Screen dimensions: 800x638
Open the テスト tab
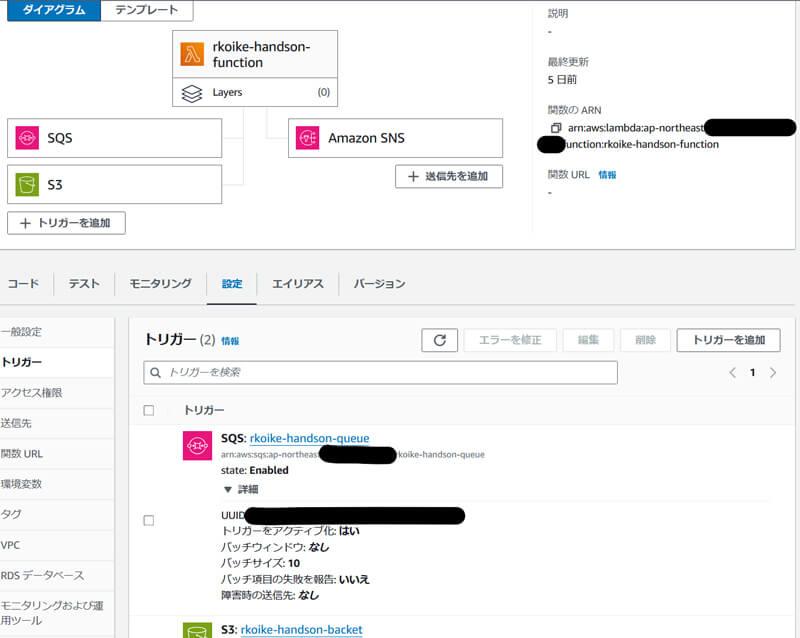click(x=84, y=284)
